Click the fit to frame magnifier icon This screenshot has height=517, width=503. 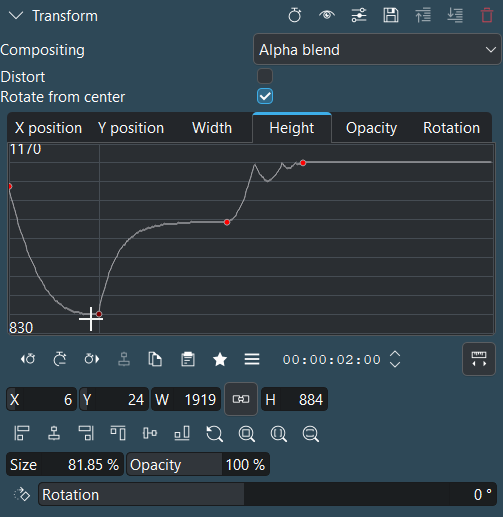pyautogui.click(x=246, y=434)
